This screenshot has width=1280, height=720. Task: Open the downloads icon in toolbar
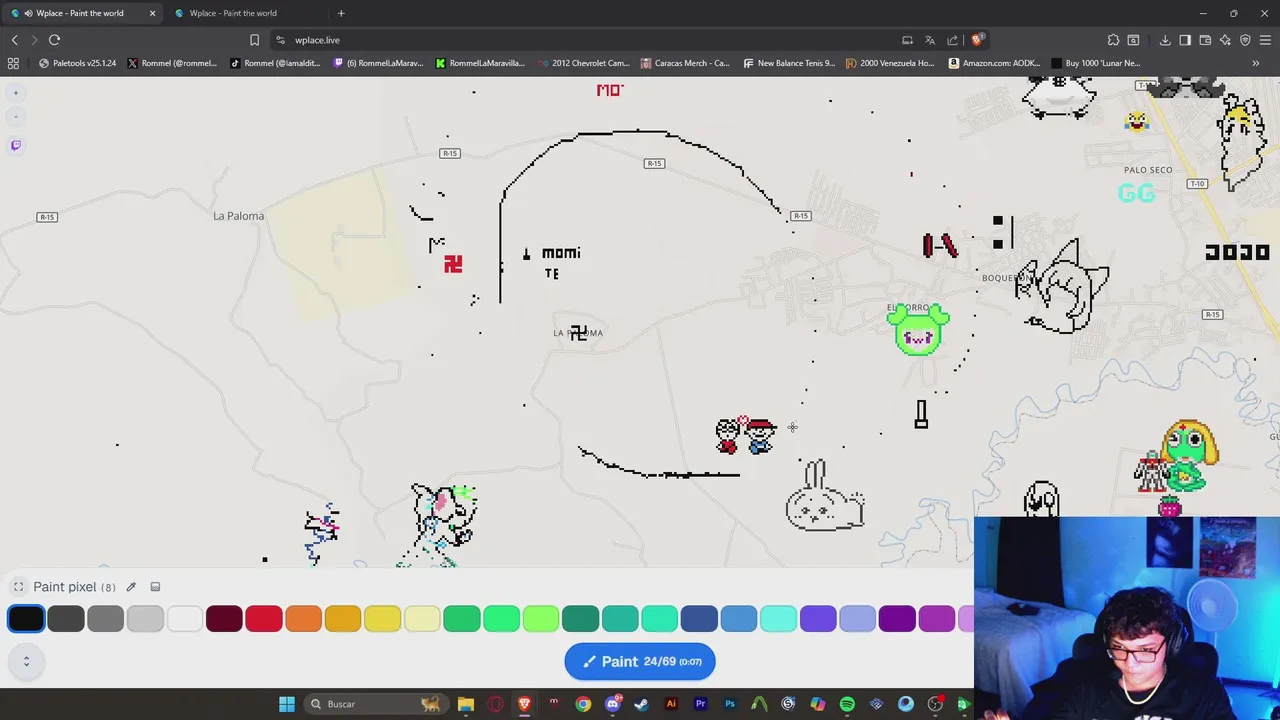click(1165, 40)
